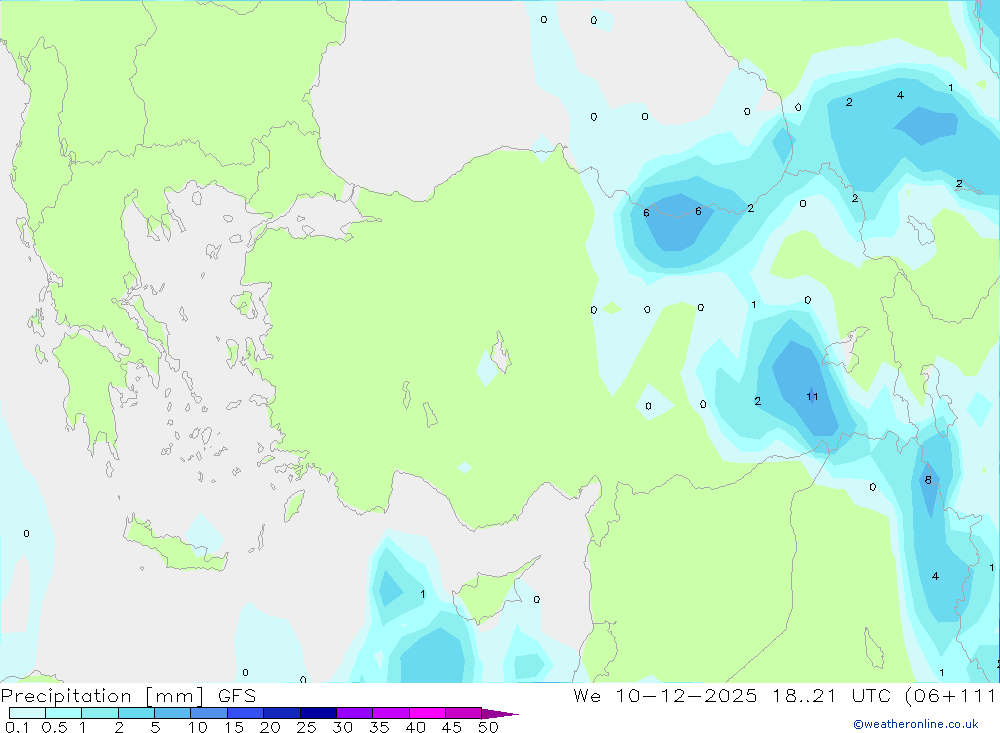1000x733 pixels.
Task: Click legend label "30"
Action: (342, 727)
